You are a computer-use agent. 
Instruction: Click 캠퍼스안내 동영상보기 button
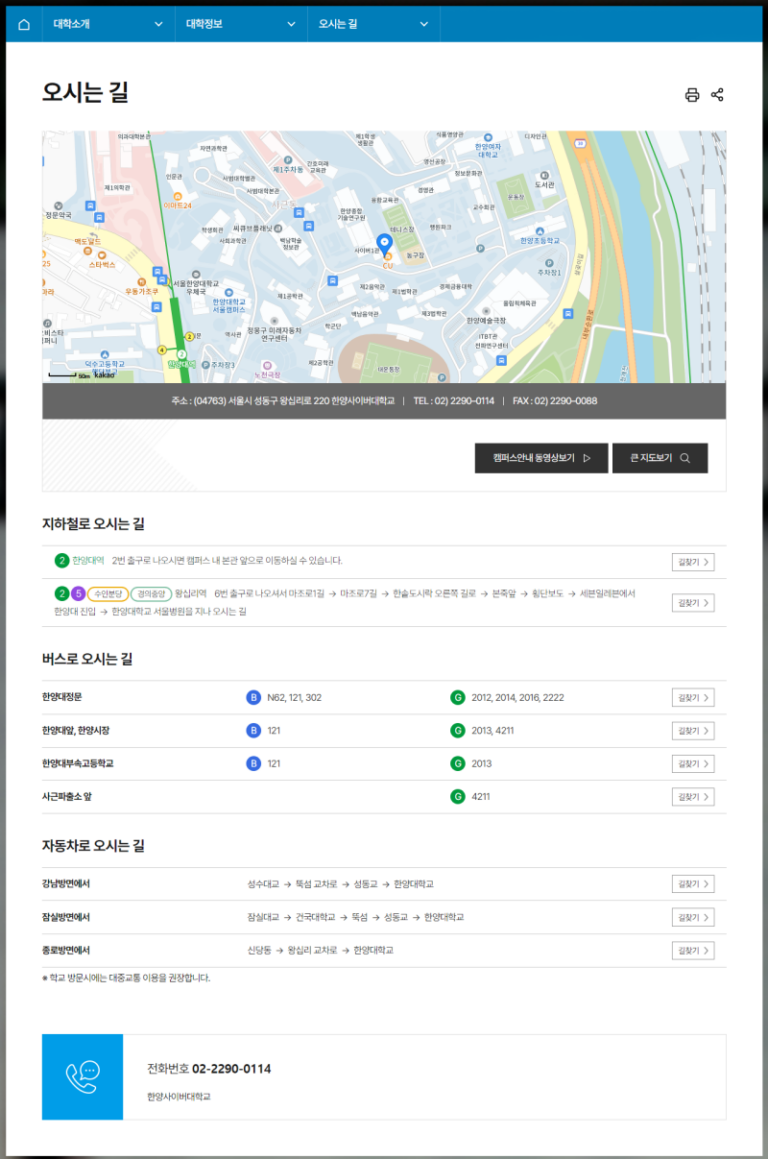click(x=541, y=458)
